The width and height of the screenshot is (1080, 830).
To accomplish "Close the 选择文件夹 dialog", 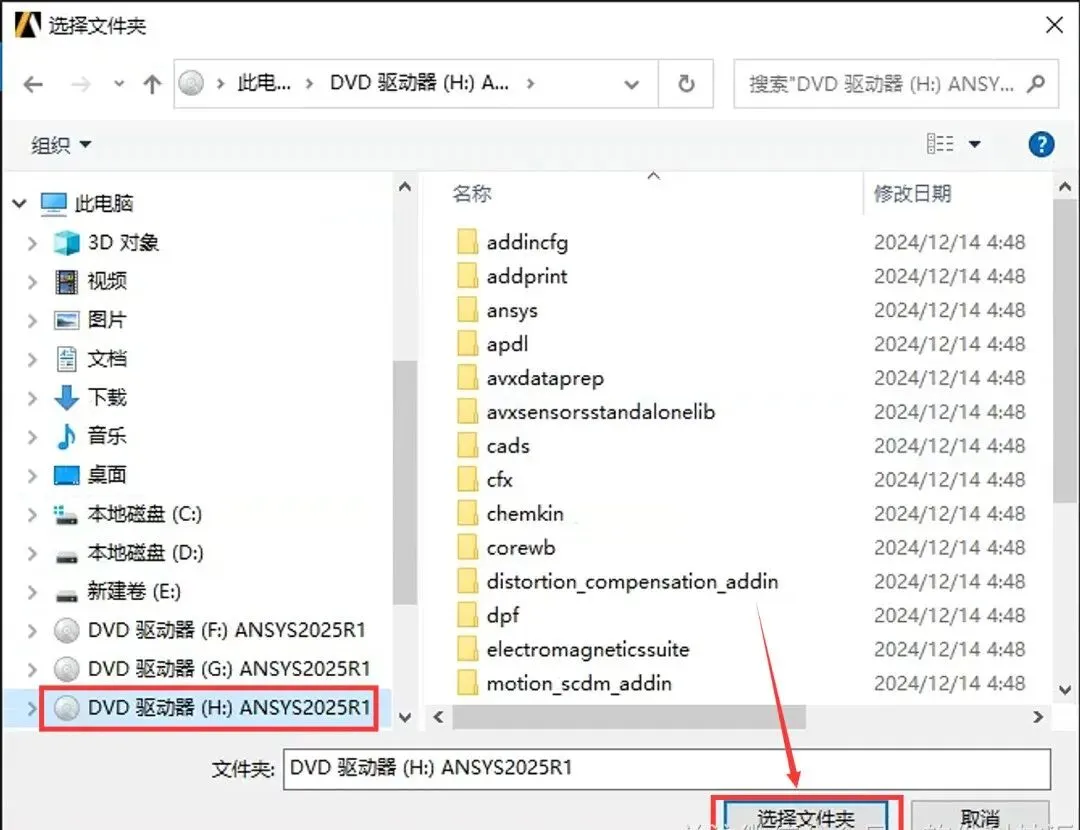I will point(1054,25).
